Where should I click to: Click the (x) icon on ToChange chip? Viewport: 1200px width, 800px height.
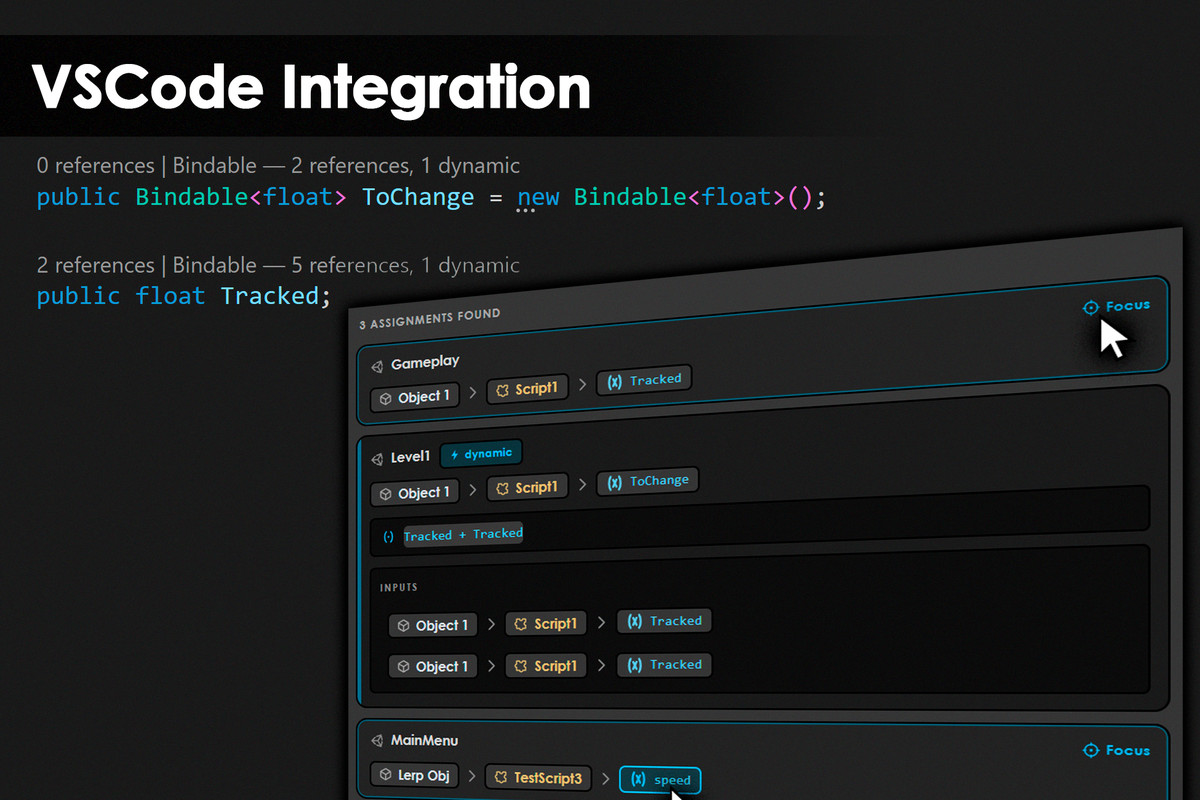615,482
